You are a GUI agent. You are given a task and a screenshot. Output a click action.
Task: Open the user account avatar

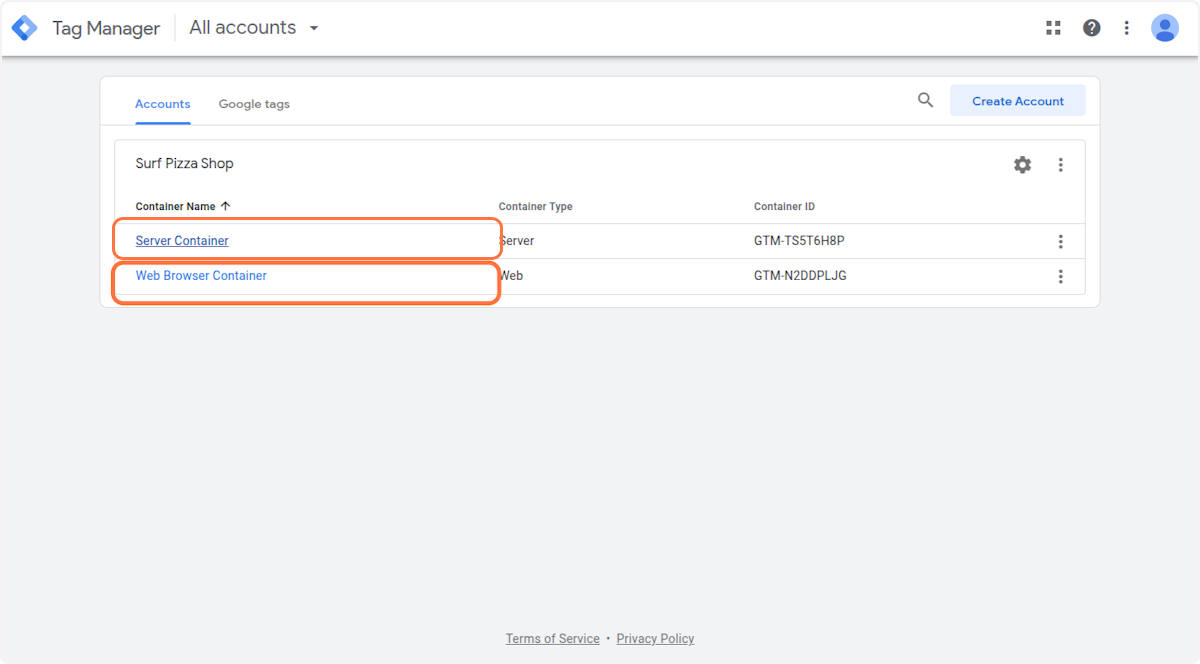[1165, 28]
